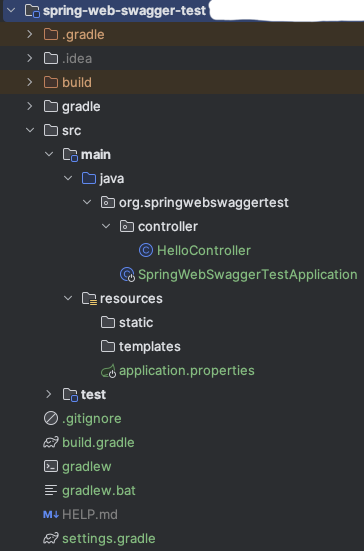364x551 pixels.
Task: Click the test module folder icon
Action: pos(70,395)
